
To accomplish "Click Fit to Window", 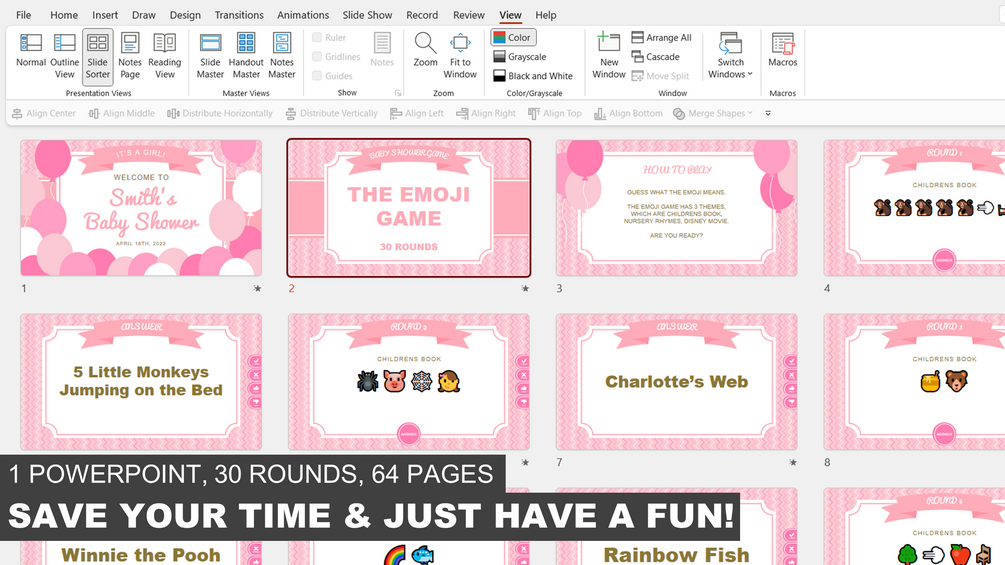I will [x=460, y=56].
